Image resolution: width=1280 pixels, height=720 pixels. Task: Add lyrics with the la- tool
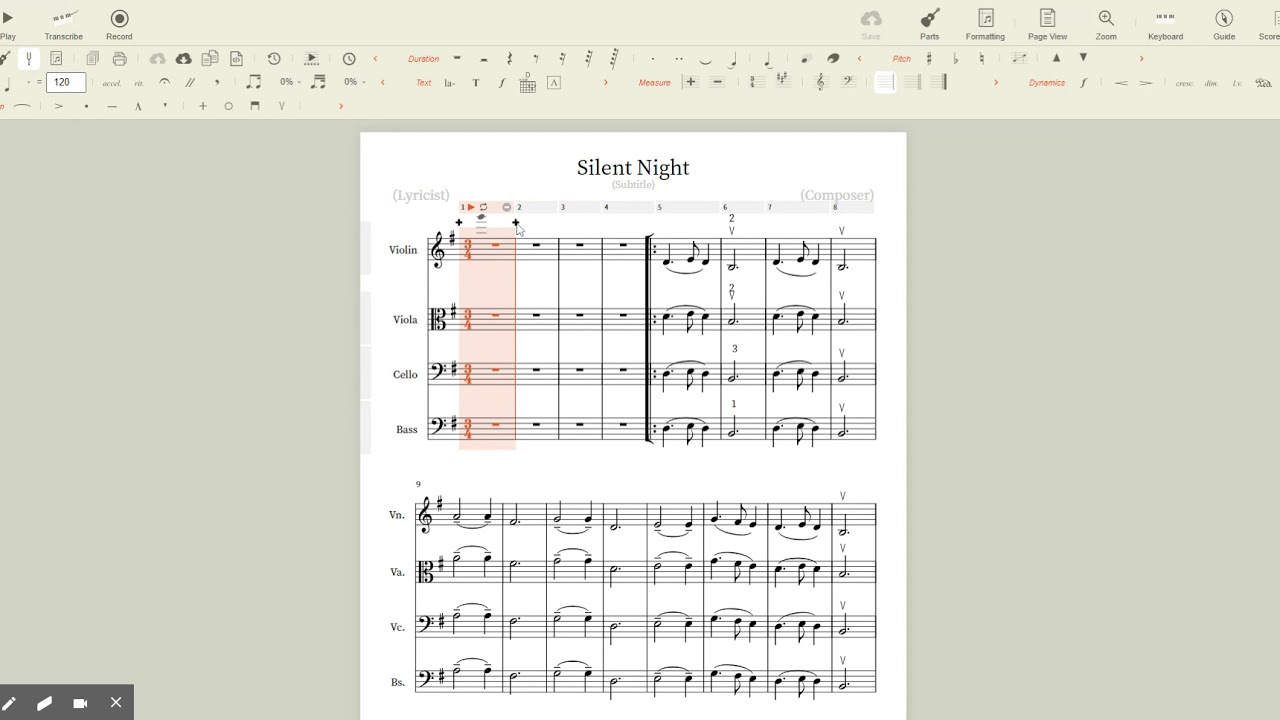[450, 83]
